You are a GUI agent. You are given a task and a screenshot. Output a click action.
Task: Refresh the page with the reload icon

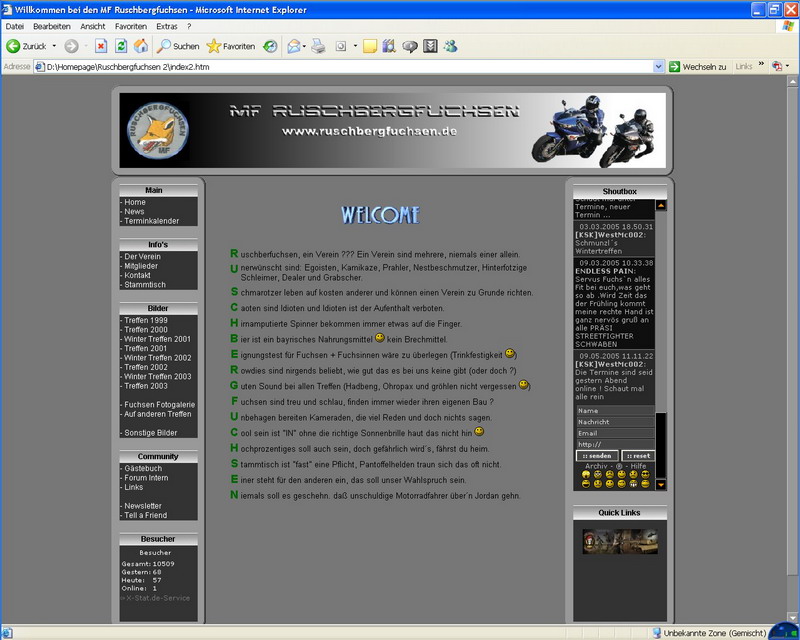pos(121,46)
